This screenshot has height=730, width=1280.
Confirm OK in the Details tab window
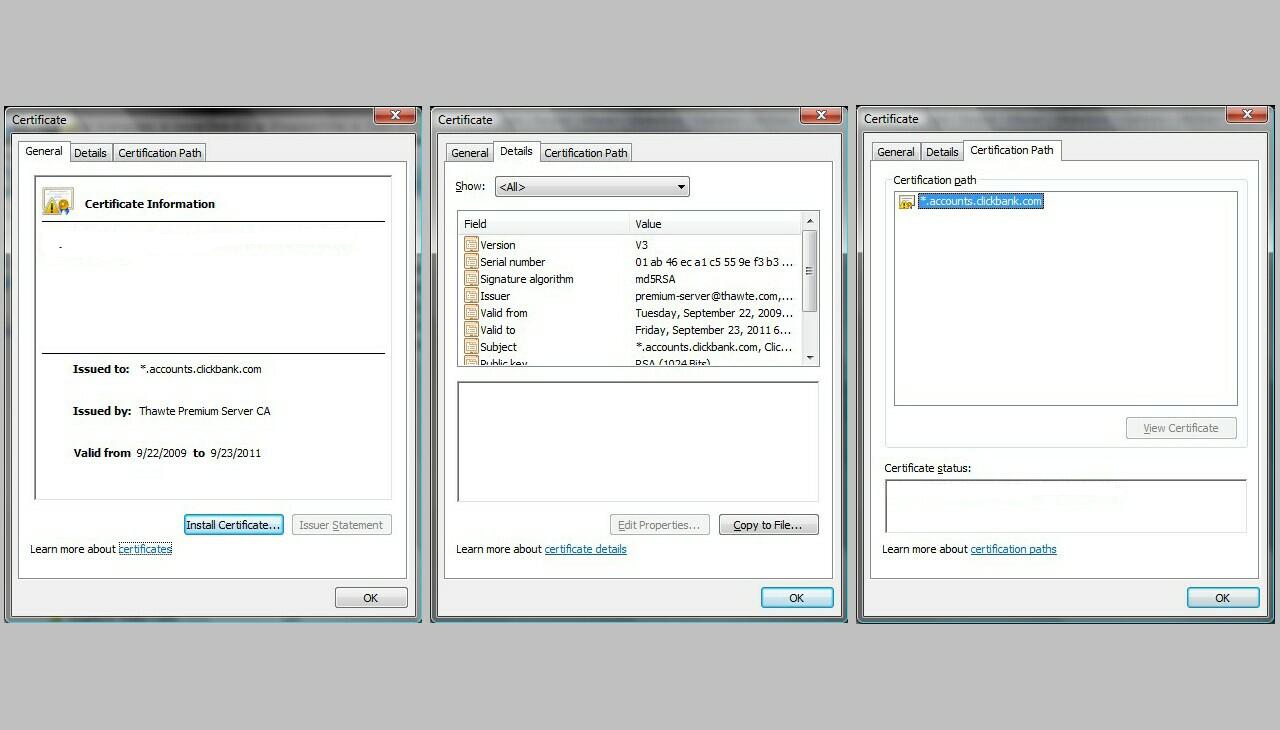(x=797, y=598)
